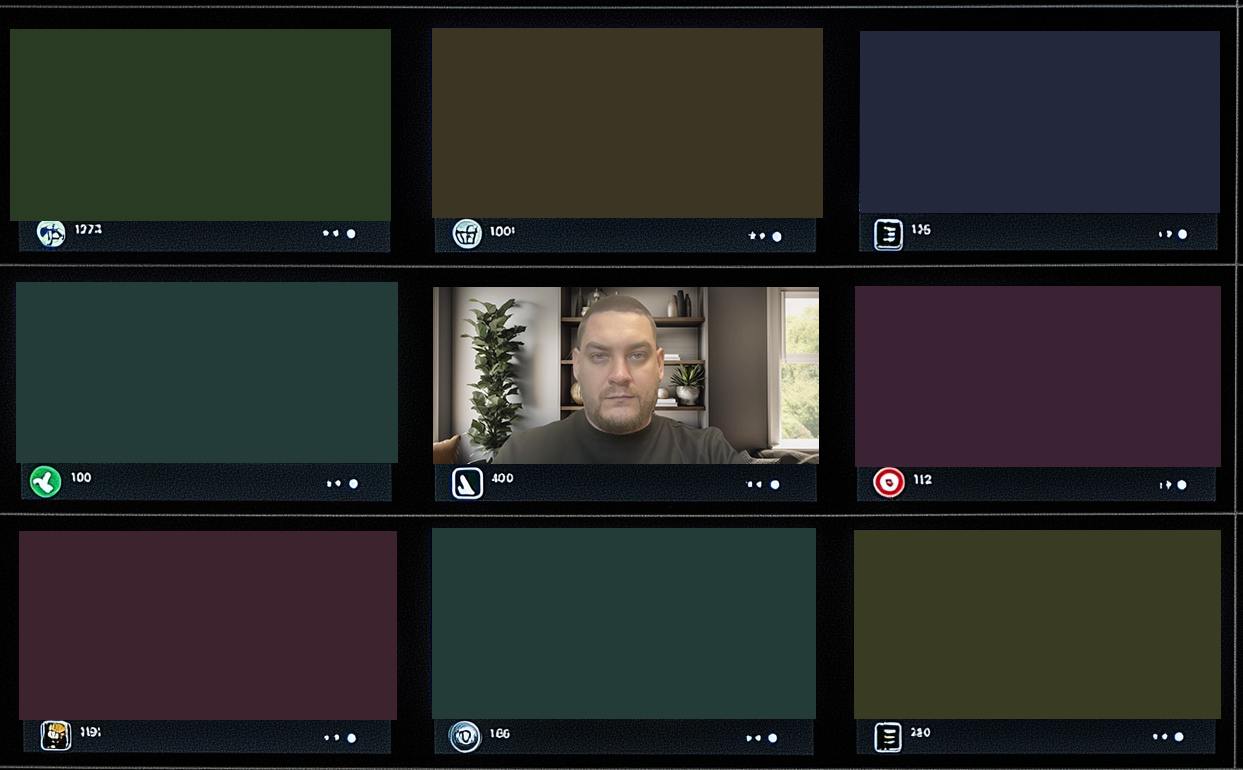
Task: Open options dots on the top-middle brown tile
Action: (756, 236)
